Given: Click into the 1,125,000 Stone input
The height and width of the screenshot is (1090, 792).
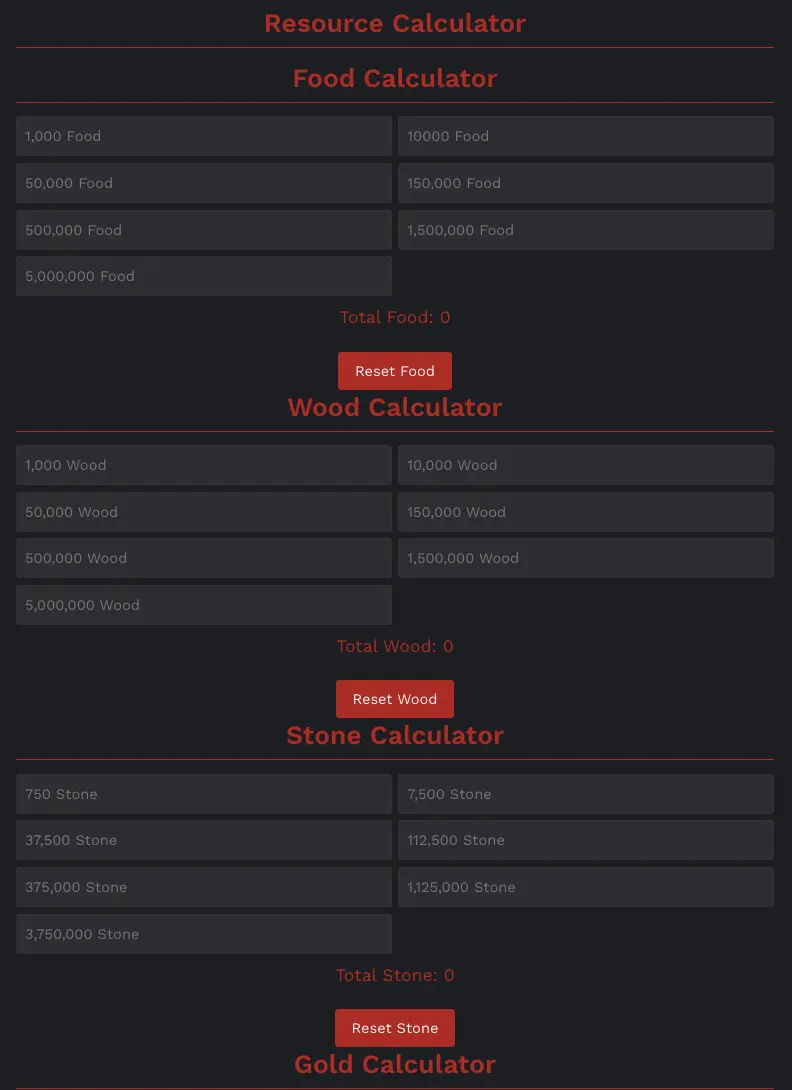Looking at the screenshot, I should [x=585, y=887].
